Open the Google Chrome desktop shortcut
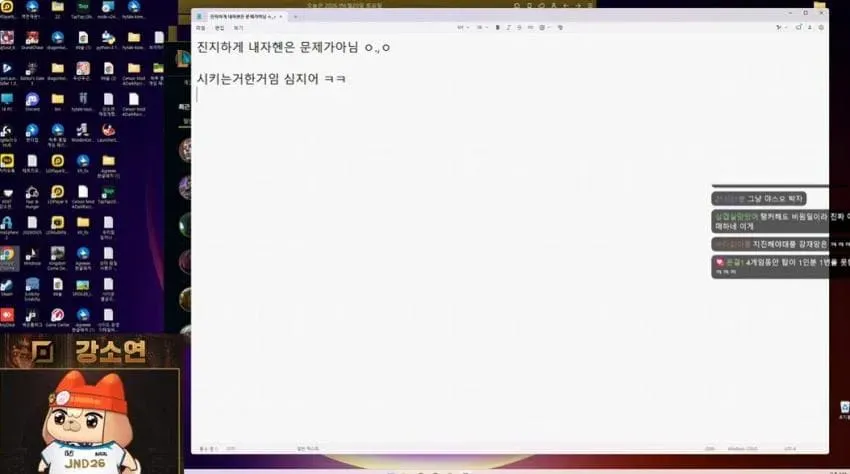The height and width of the screenshot is (474, 850). point(8,257)
